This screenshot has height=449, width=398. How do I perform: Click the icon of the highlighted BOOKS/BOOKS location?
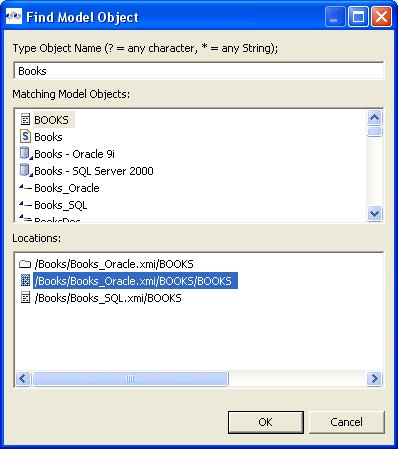[25, 281]
